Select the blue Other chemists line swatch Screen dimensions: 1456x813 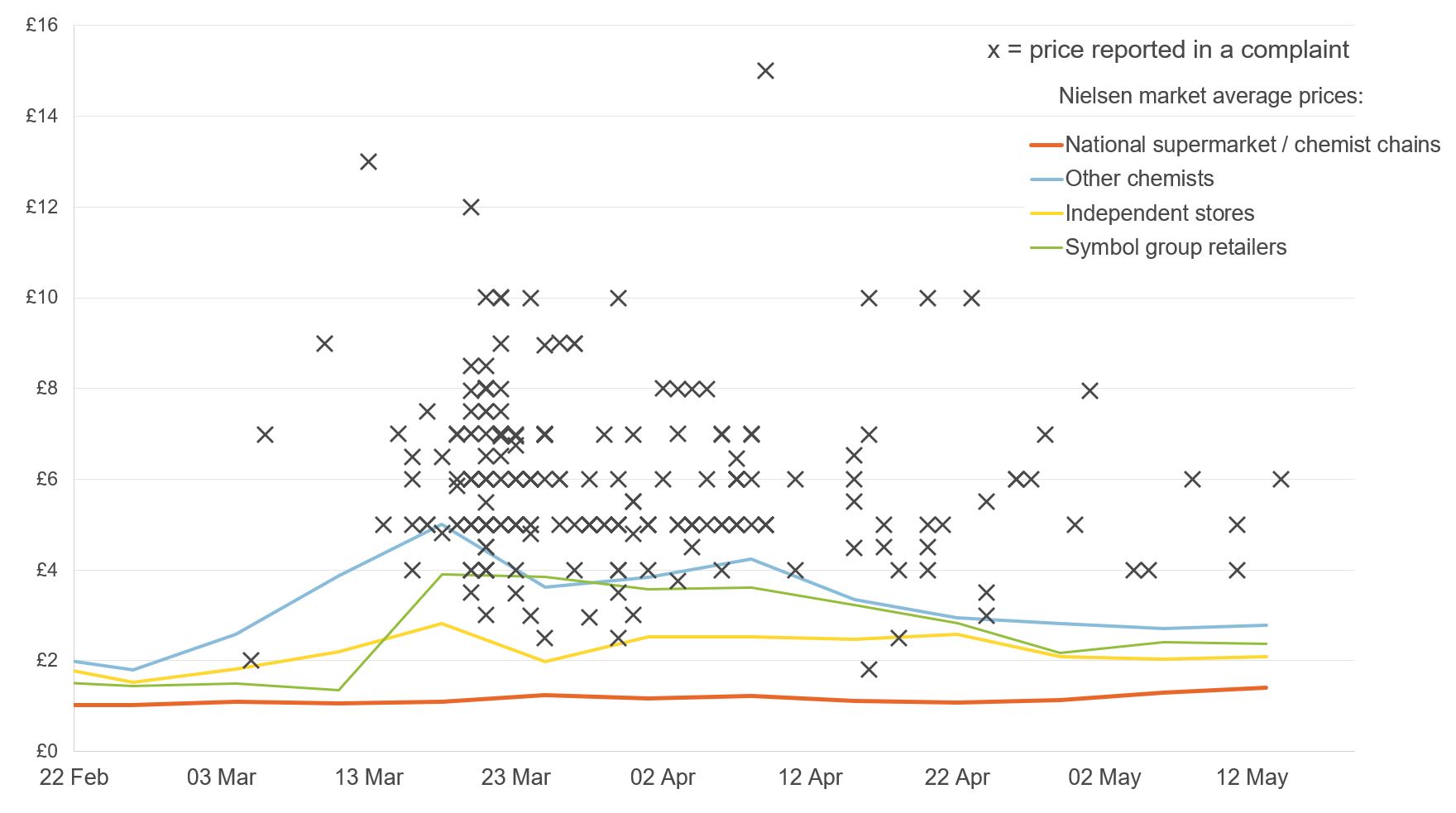[x=1045, y=178]
